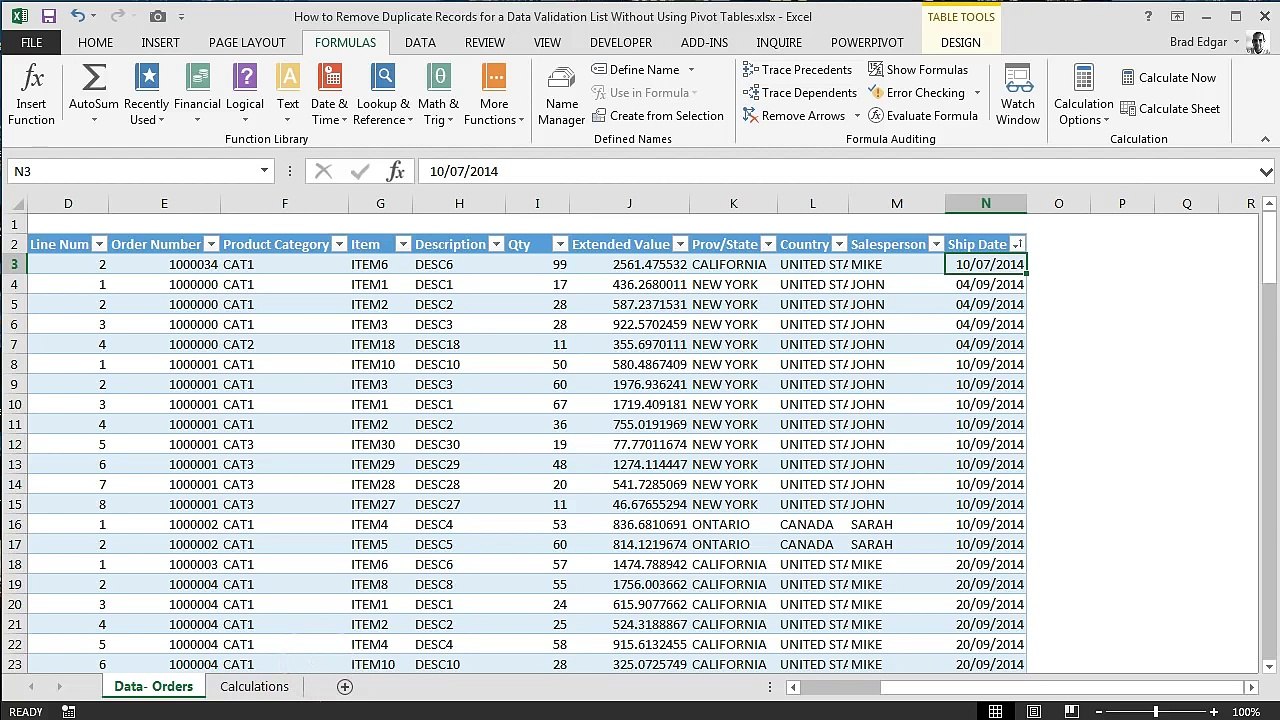This screenshot has width=1280, height=720.
Task: Click Trace Precedents
Action: coord(798,70)
